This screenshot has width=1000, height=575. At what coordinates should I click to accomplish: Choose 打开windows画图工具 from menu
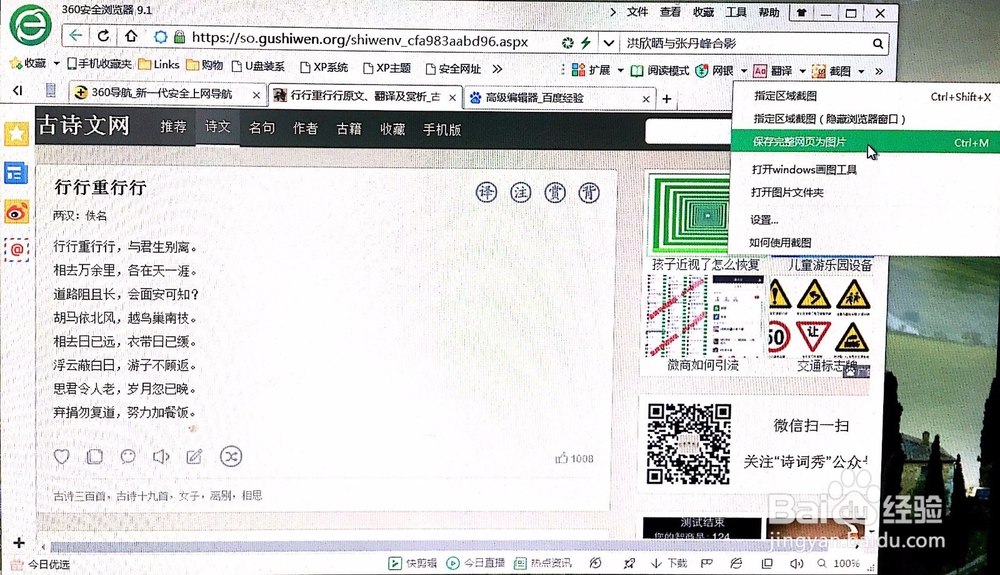804,169
